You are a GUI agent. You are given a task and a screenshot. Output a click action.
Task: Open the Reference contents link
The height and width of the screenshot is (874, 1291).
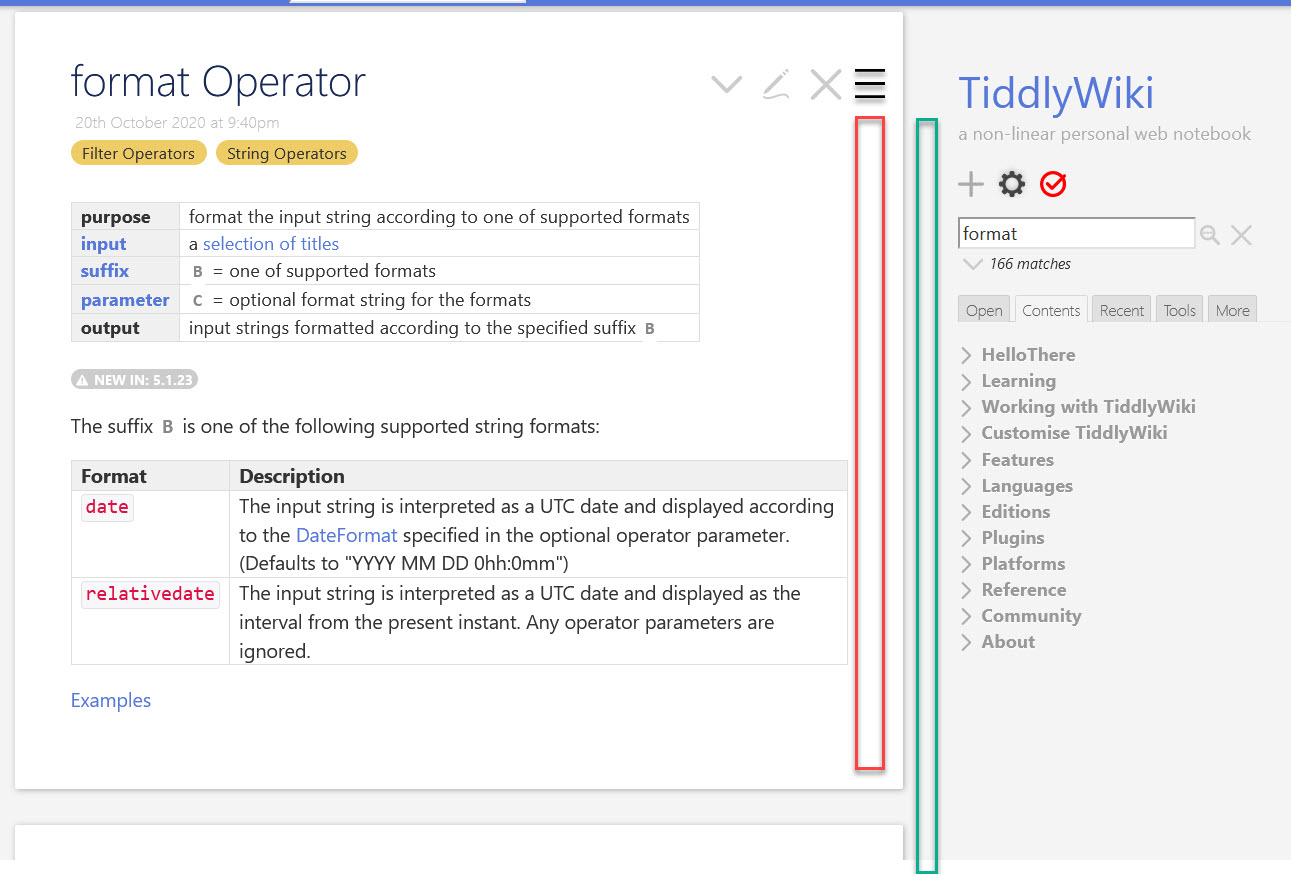point(1023,590)
